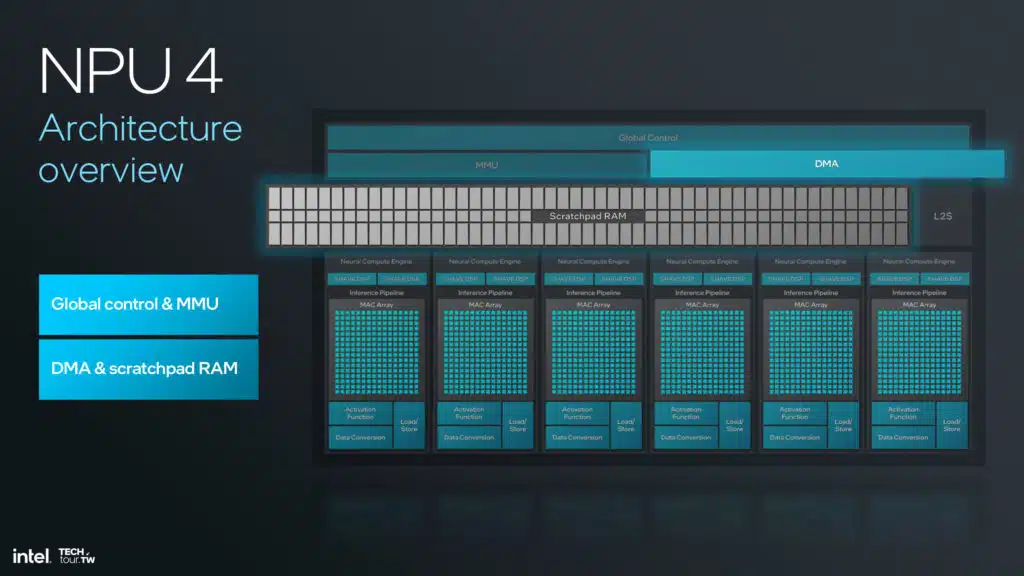
Task: Click the Global Control bar
Action: pos(648,138)
